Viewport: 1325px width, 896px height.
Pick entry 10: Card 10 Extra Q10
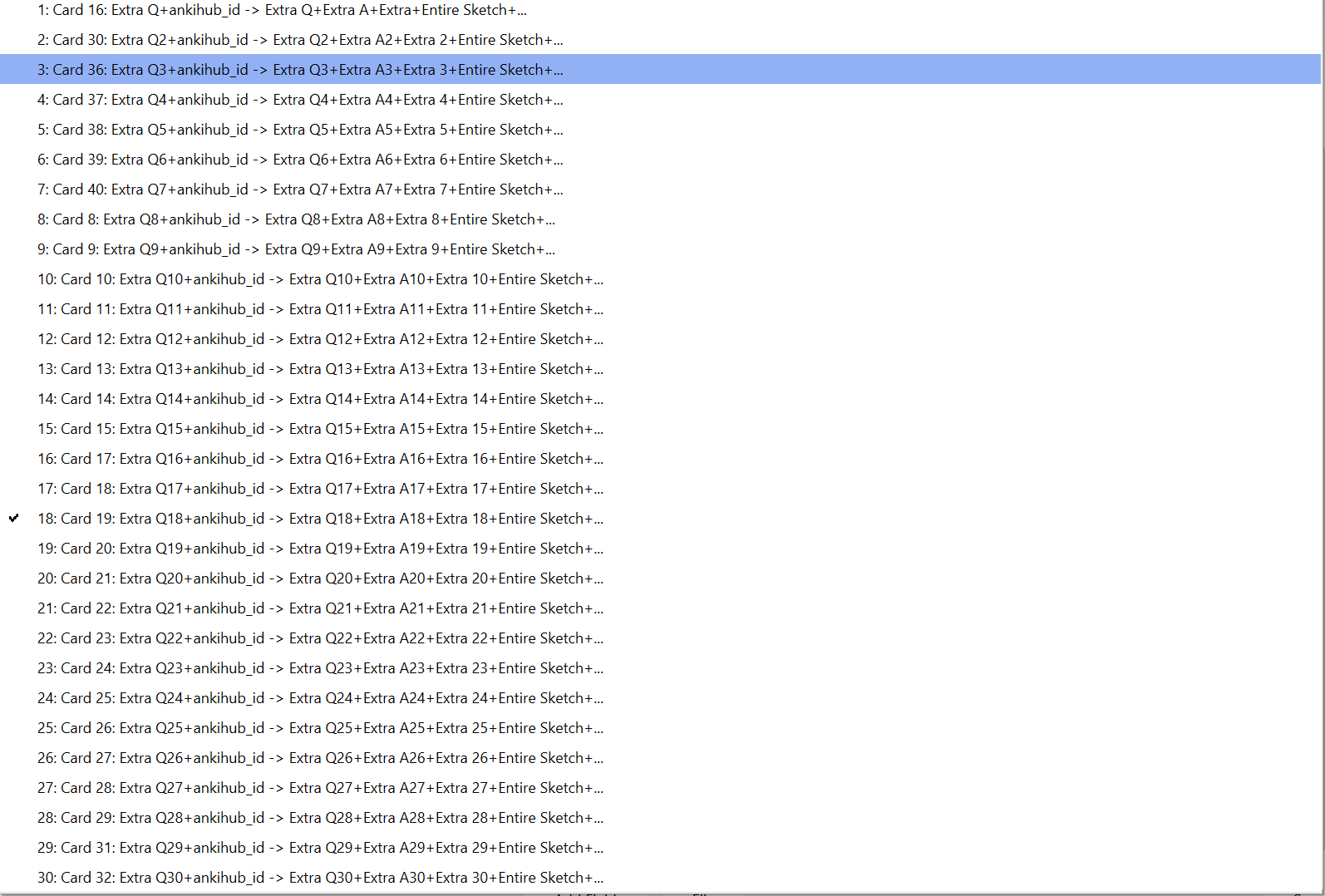click(320, 279)
